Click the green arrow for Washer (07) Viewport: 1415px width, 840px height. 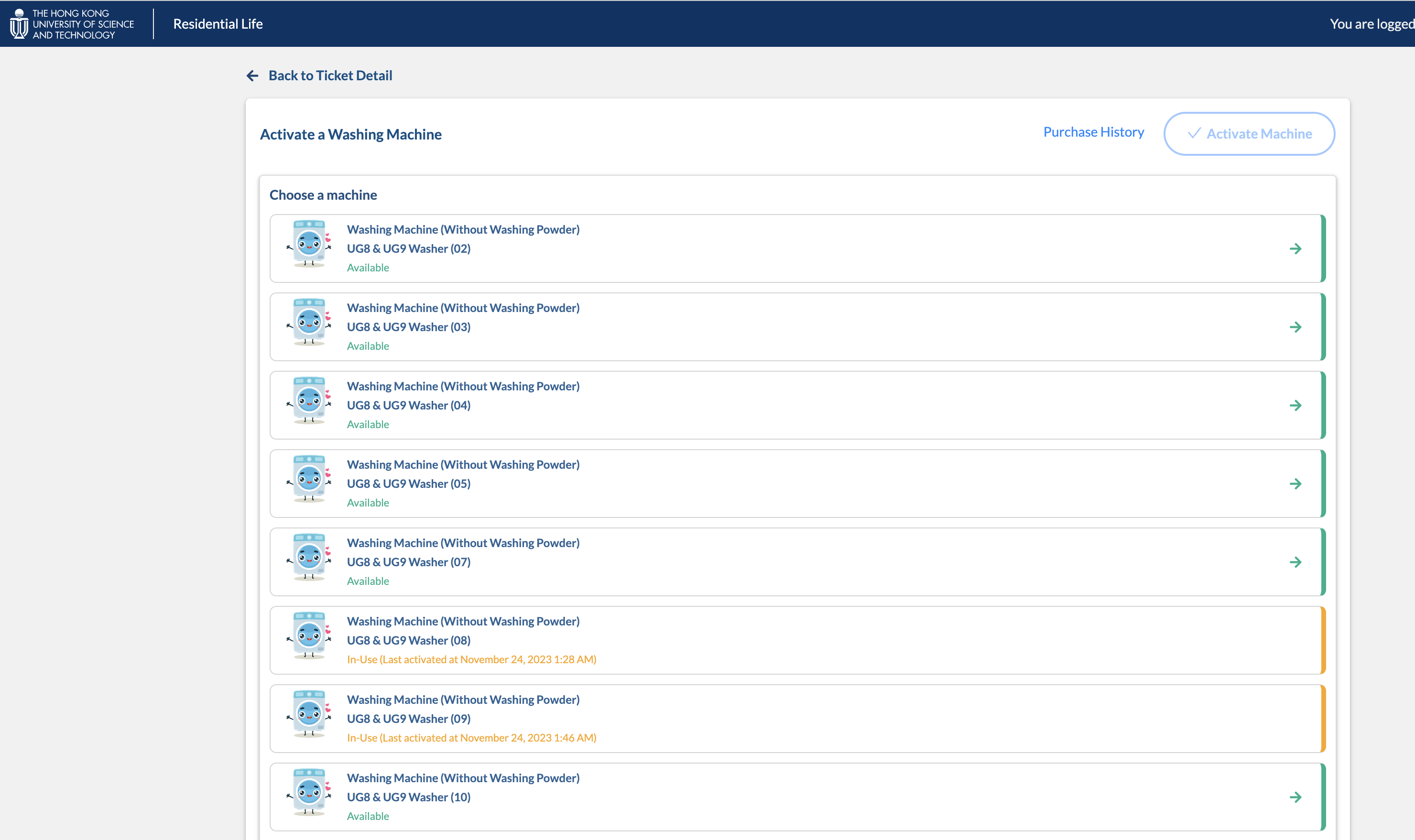click(1296, 561)
